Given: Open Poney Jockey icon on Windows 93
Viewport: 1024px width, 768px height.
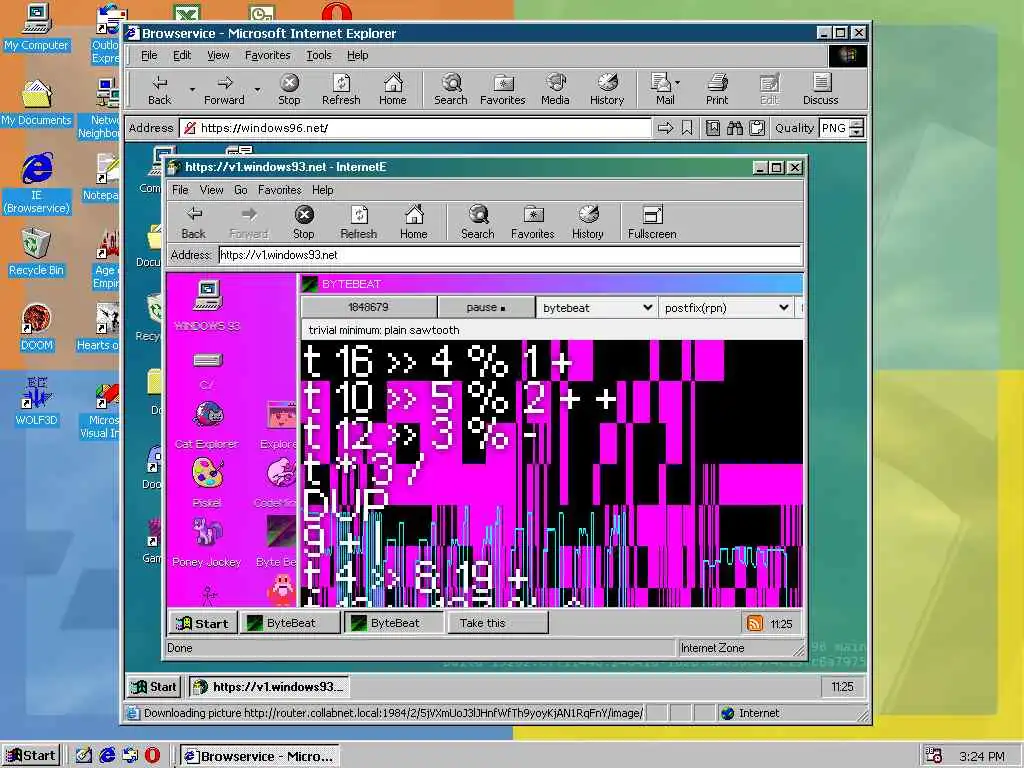Looking at the screenshot, I should click(x=208, y=541).
